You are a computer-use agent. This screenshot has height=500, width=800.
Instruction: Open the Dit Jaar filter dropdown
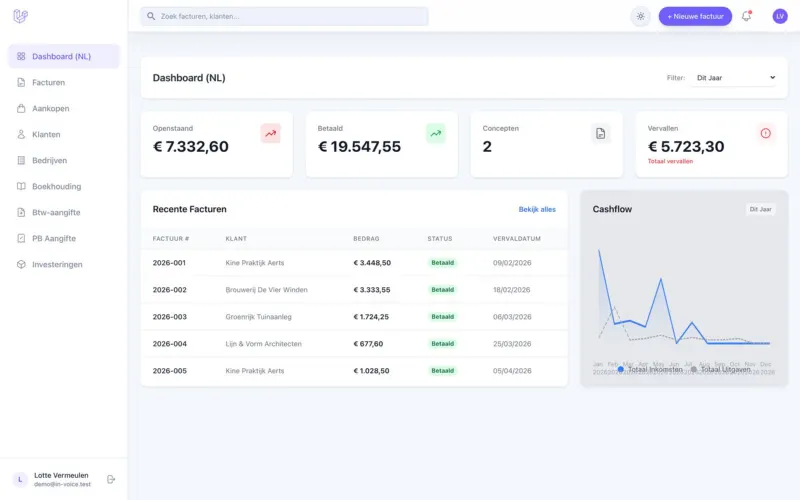pyautogui.click(x=734, y=78)
